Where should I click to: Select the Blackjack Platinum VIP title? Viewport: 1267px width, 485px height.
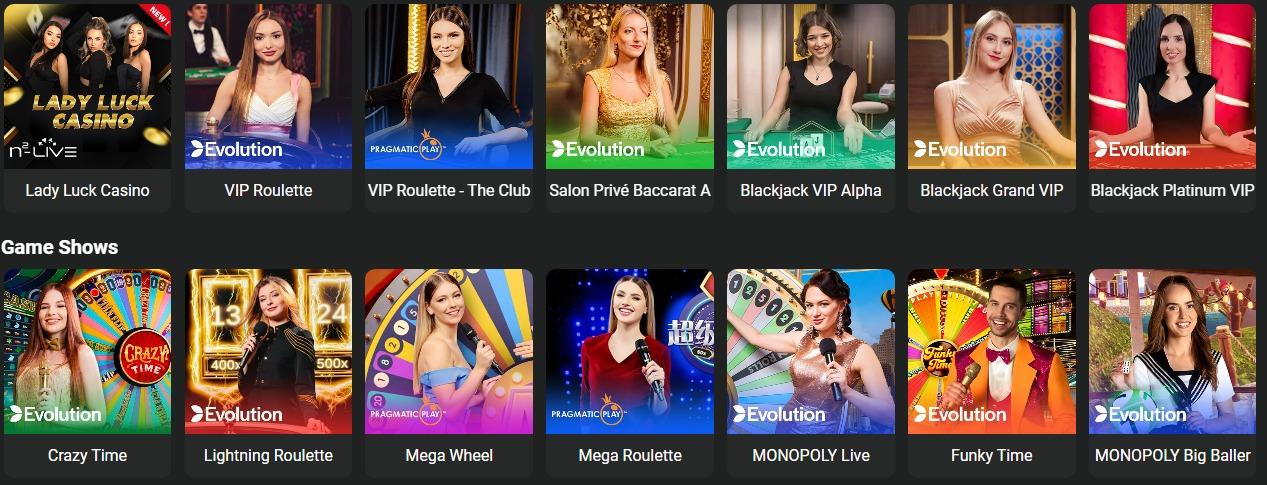click(x=1172, y=190)
